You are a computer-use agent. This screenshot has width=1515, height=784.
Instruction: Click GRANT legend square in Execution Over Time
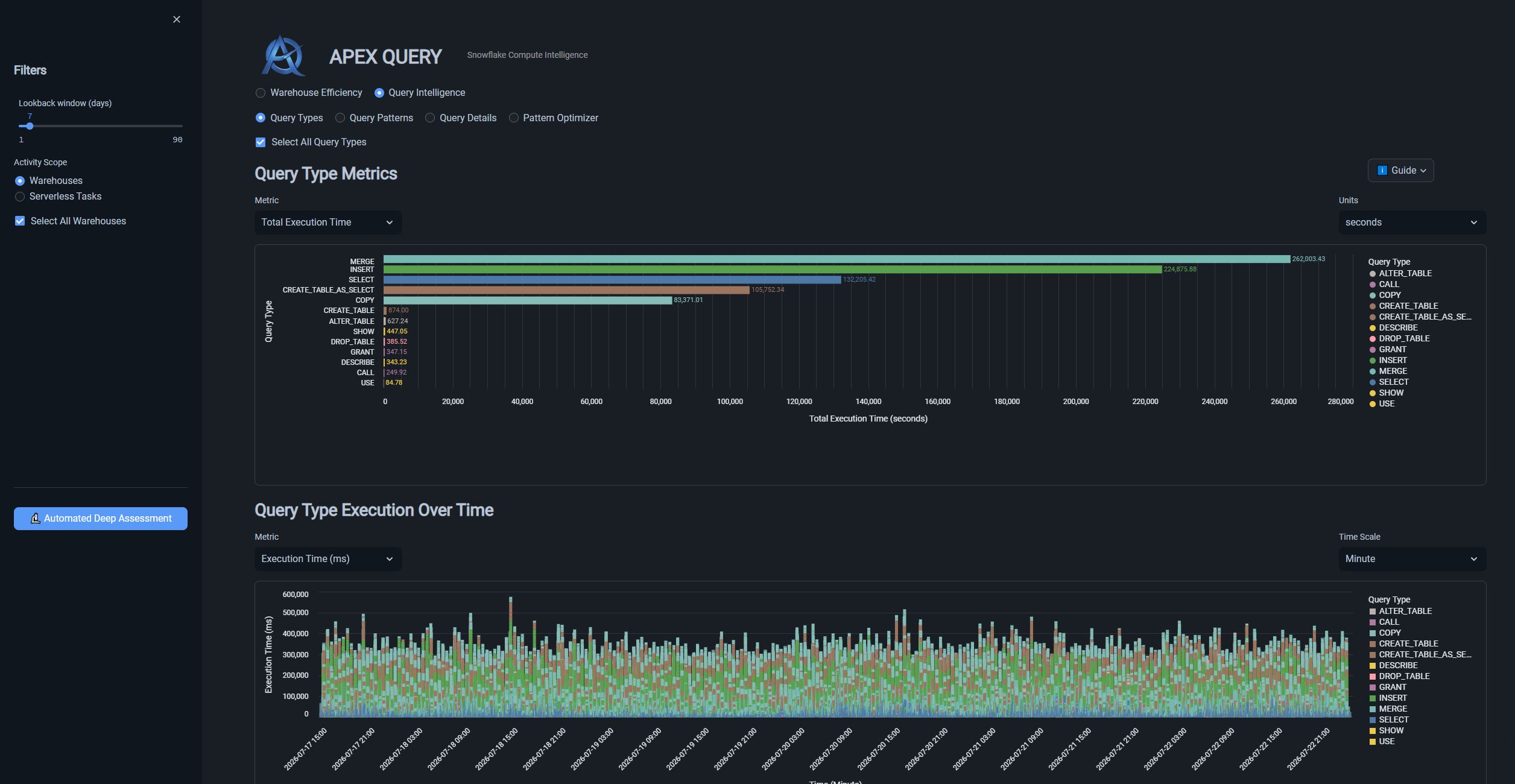pyautogui.click(x=1373, y=688)
